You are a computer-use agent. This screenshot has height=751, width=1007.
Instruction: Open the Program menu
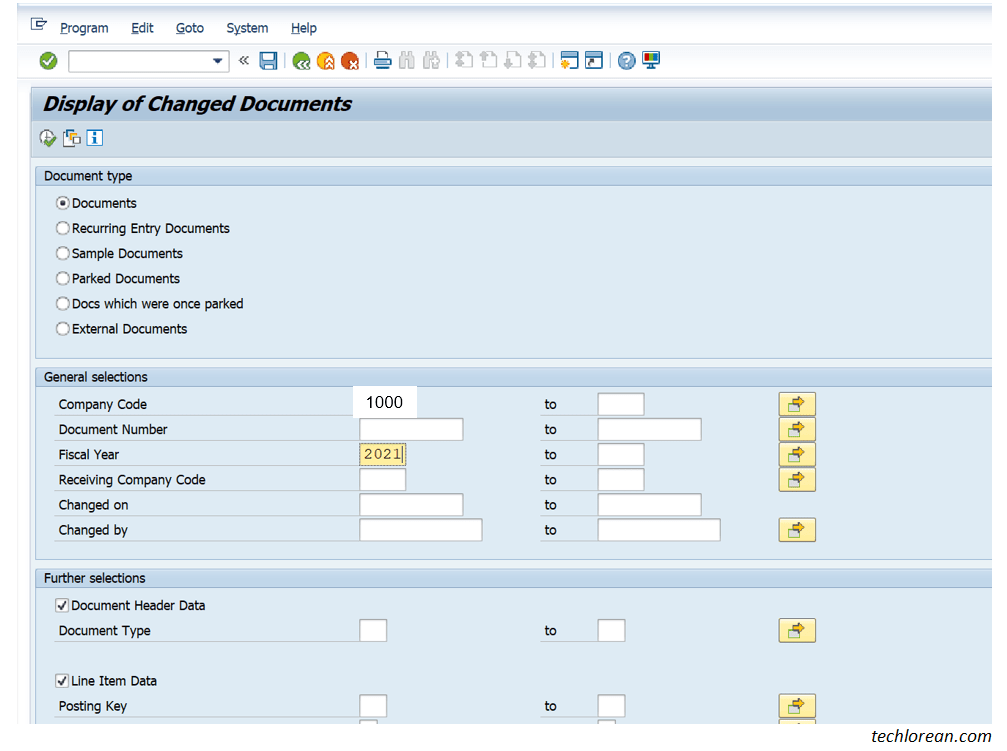84,28
